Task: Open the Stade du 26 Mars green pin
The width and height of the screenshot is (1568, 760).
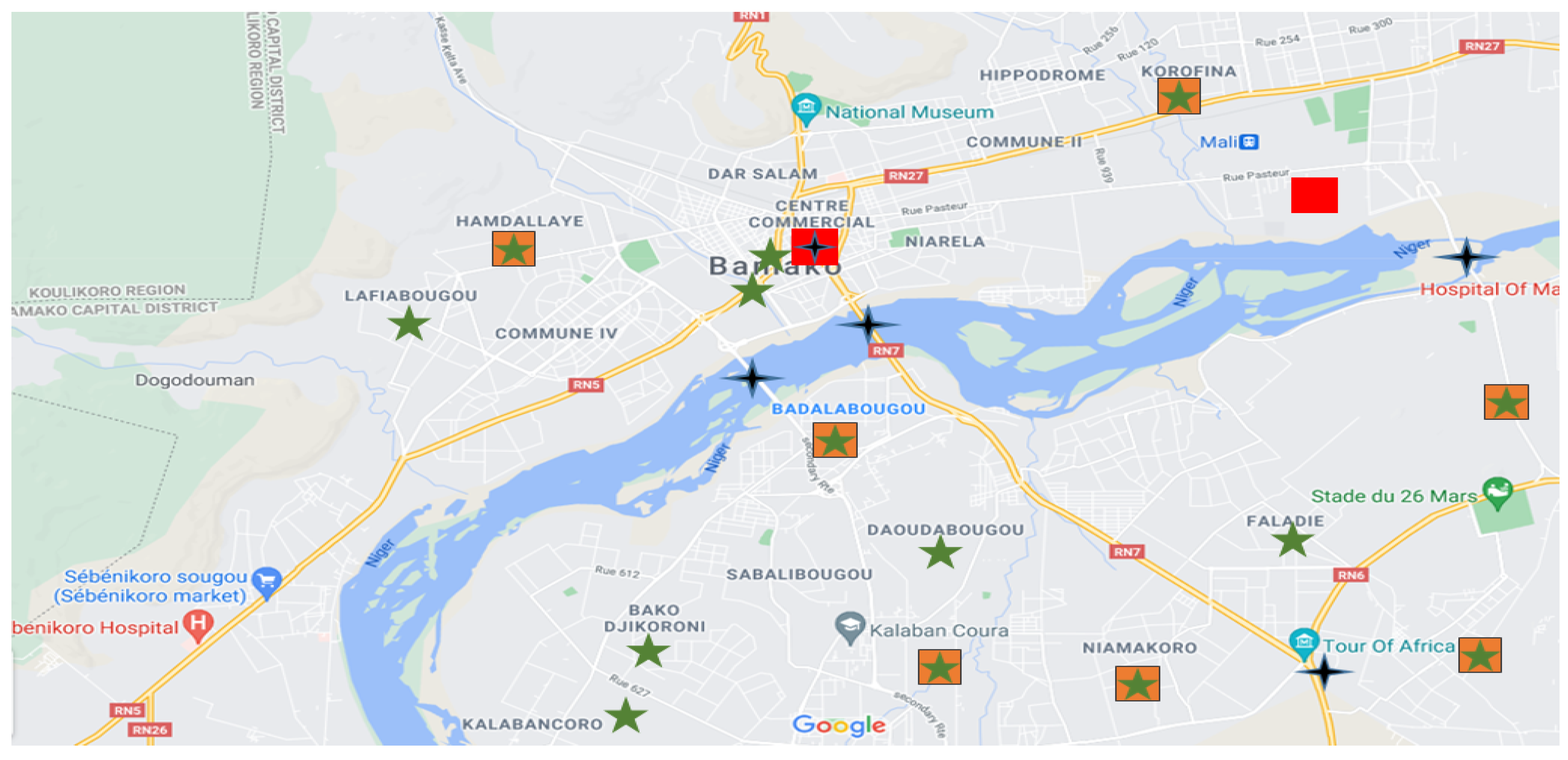Action: (x=1498, y=493)
